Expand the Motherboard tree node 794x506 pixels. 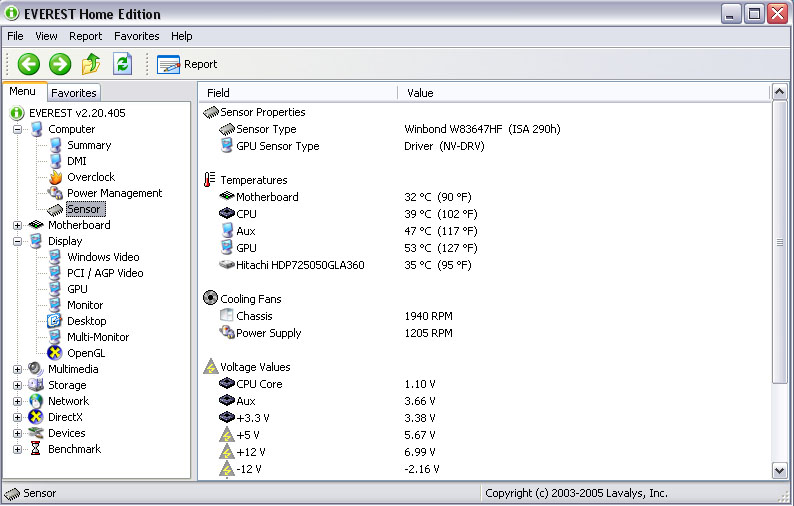(x=17, y=225)
